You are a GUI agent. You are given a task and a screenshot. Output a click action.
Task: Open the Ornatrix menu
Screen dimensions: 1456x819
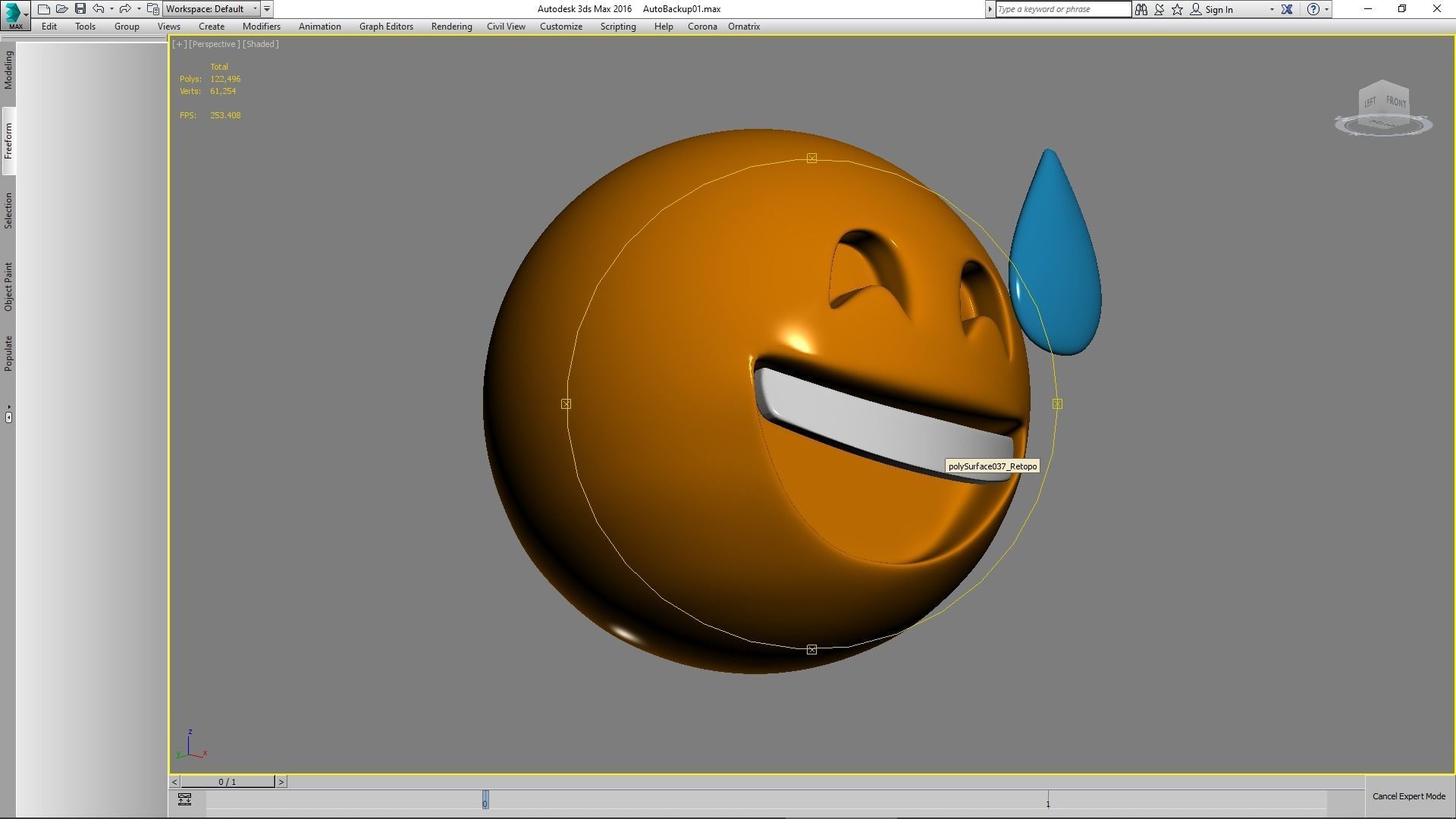click(x=744, y=27)
